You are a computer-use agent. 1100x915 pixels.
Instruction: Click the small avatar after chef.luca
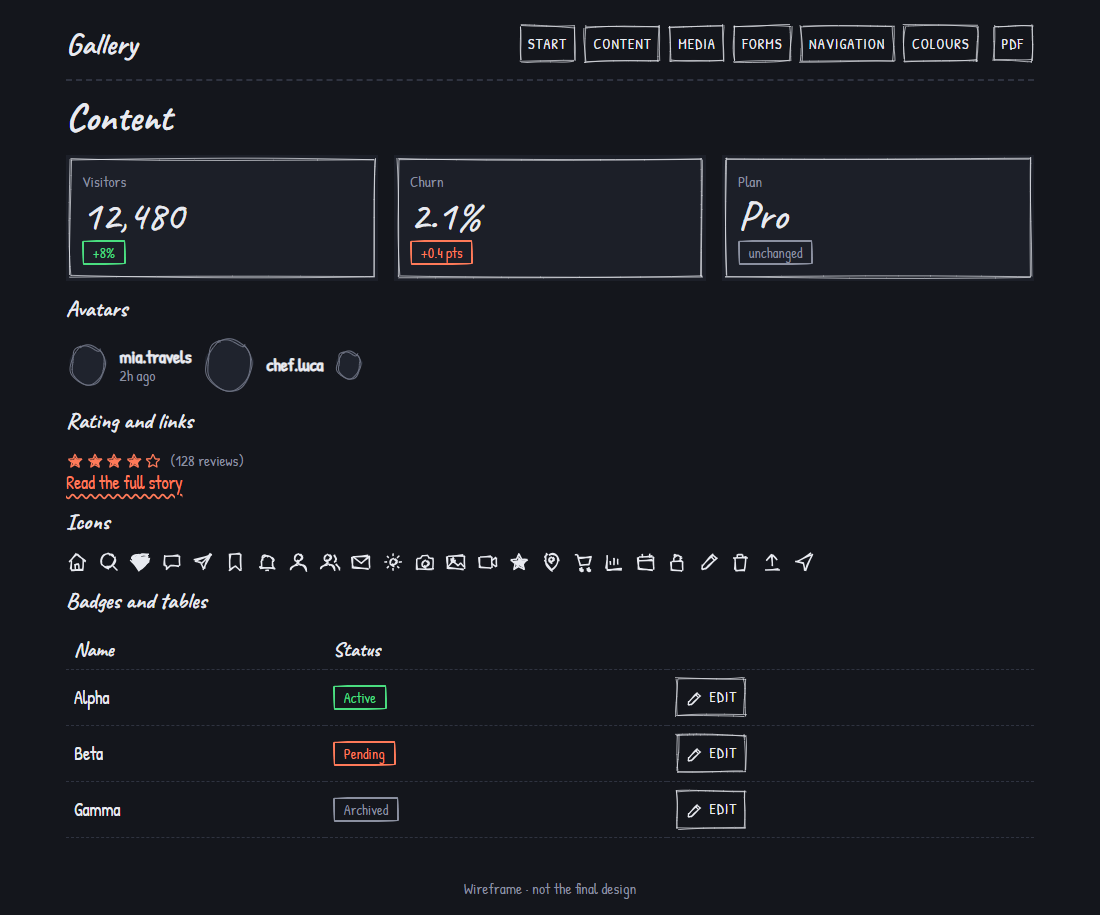click(x=349, y=365)
